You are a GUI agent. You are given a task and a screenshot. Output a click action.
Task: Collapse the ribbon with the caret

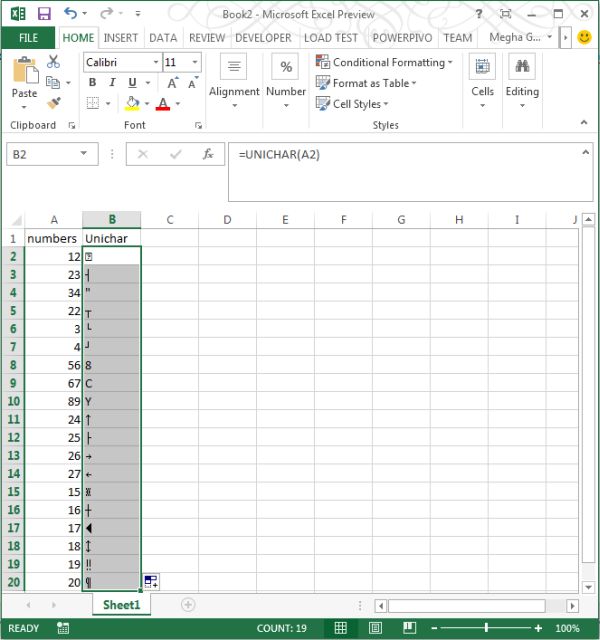[584, 122]
